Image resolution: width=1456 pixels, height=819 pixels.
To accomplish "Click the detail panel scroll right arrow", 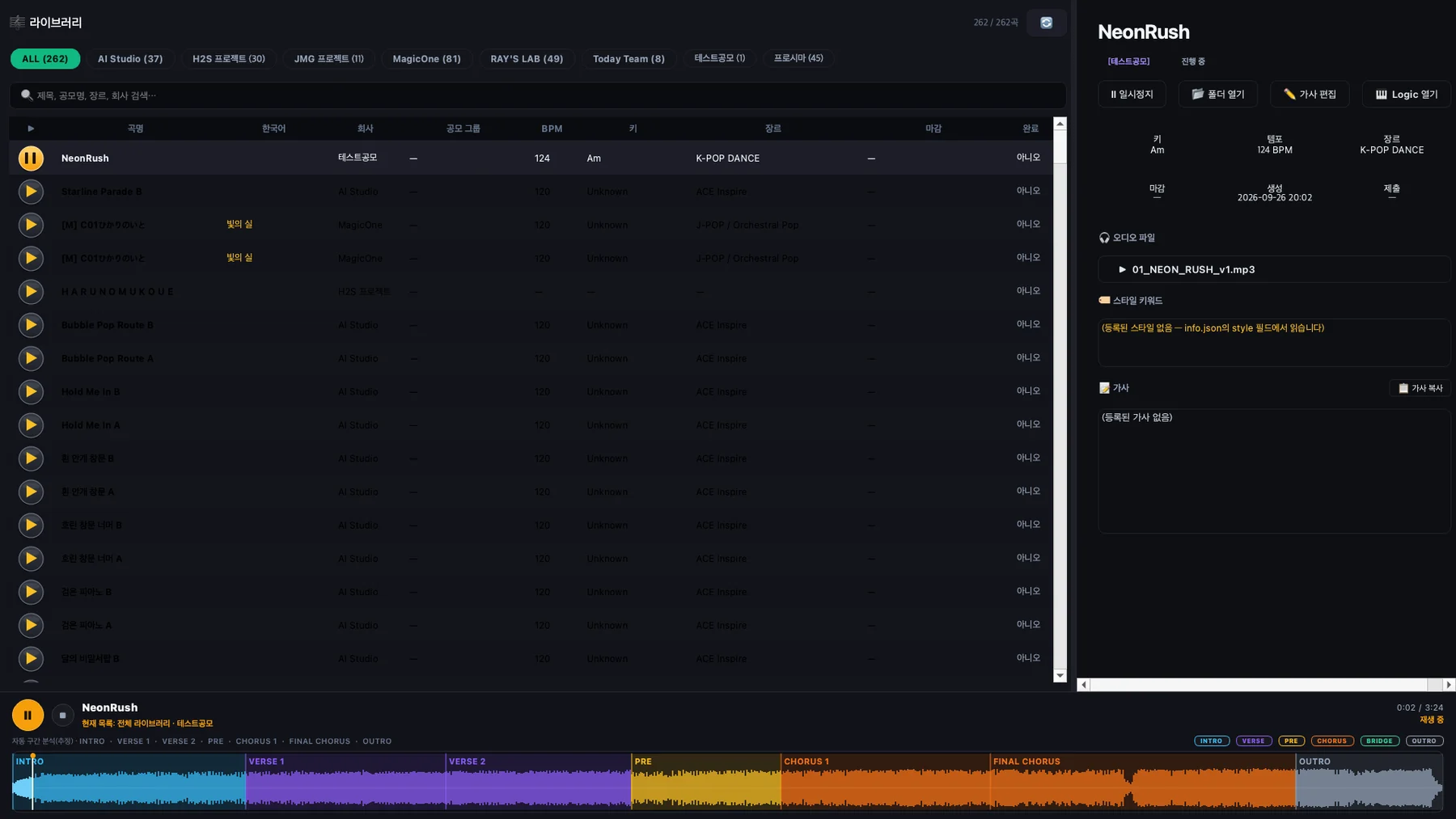I will [1449, 685].
